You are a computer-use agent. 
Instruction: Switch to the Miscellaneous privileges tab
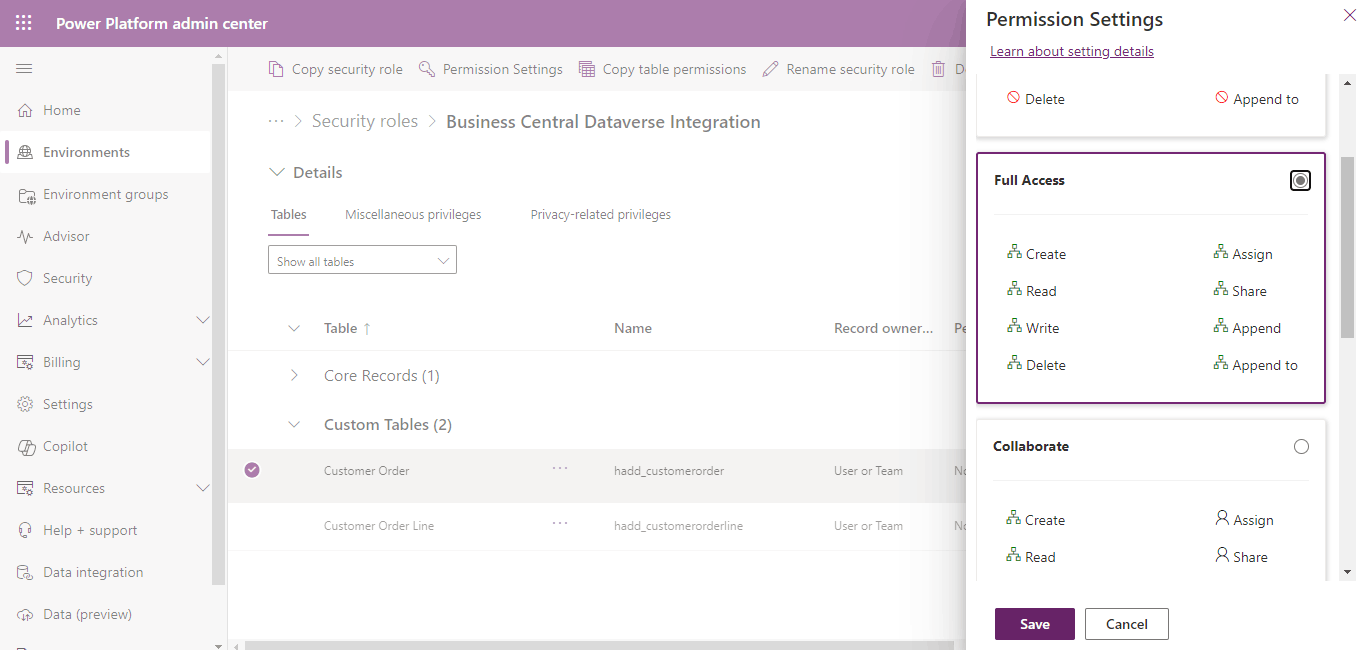[x=413, y=215]
